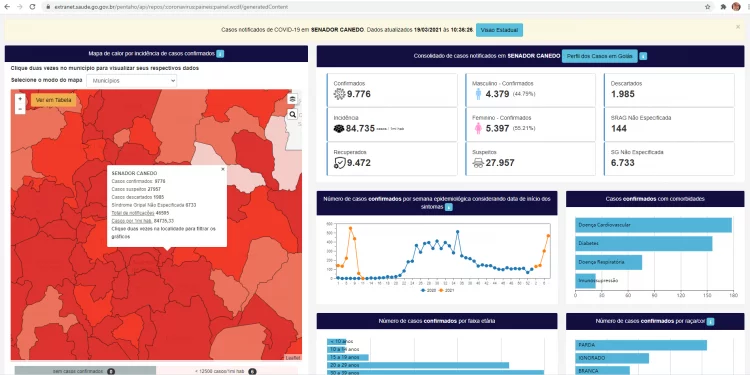The height and width of the screenshot is (375, 750).
Task: Open the map layers control
Action: [x=293, y=99]
